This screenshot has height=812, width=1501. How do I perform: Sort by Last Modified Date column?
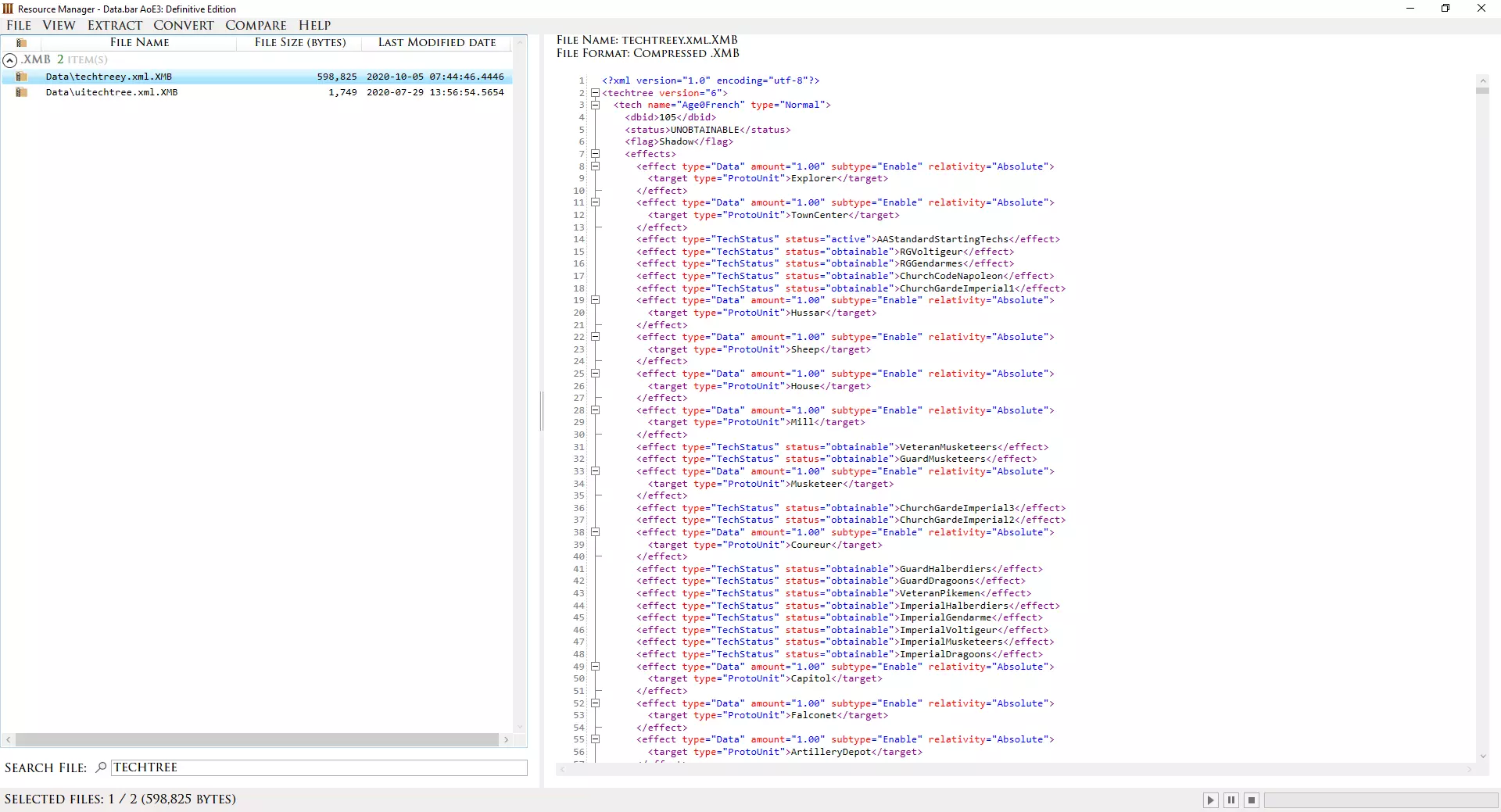coord(437,42)
